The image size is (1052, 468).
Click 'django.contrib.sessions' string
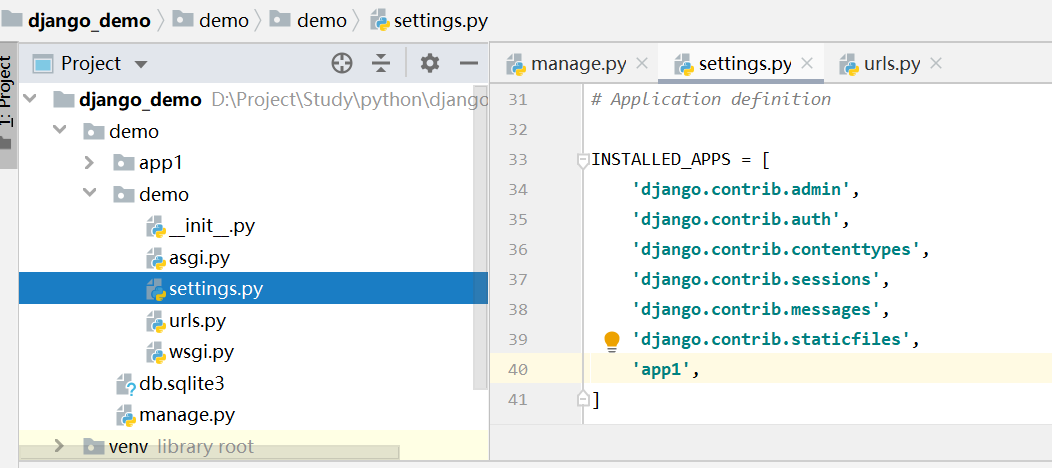pos(756,279)
